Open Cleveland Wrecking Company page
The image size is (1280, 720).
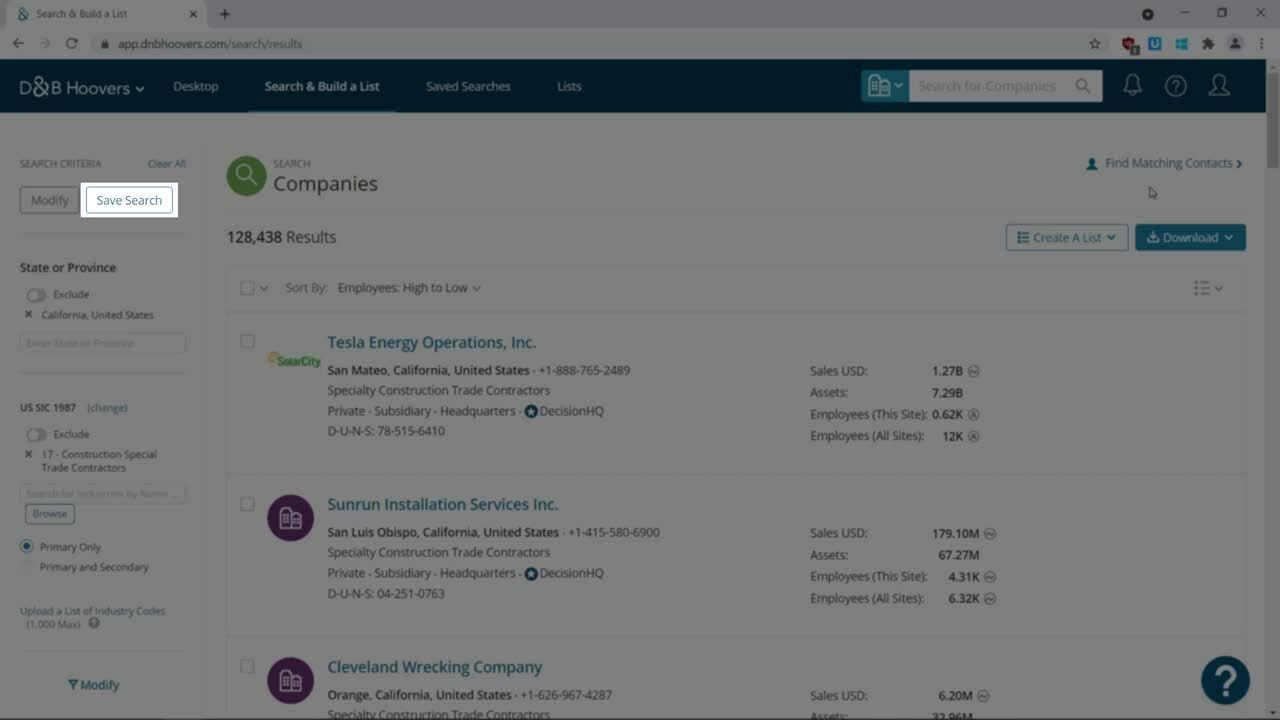click(435, 667)
